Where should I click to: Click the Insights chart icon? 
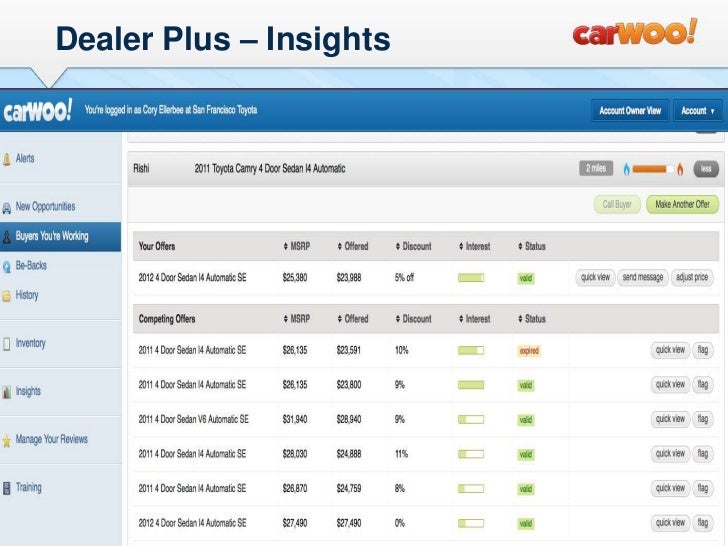click(x=6, y=392)
